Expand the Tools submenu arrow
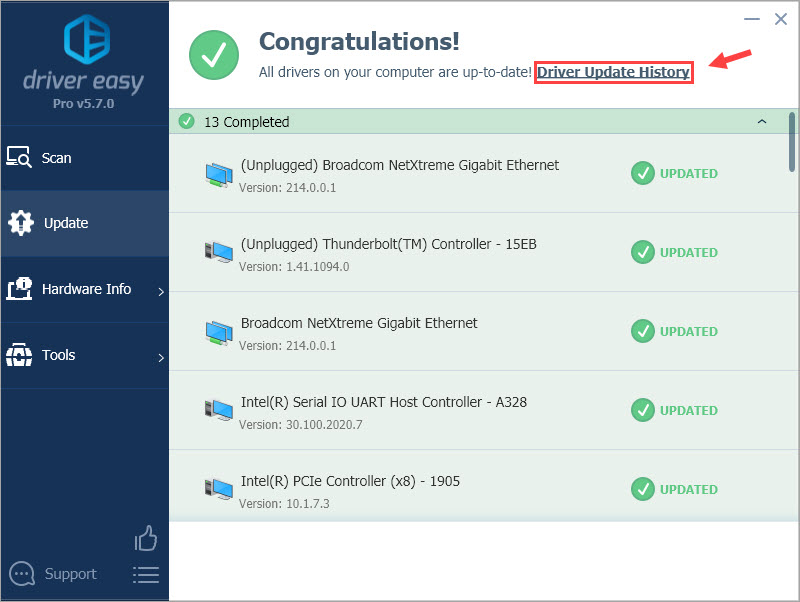This screenshot has width=800, height=602. tap(161, 358)
